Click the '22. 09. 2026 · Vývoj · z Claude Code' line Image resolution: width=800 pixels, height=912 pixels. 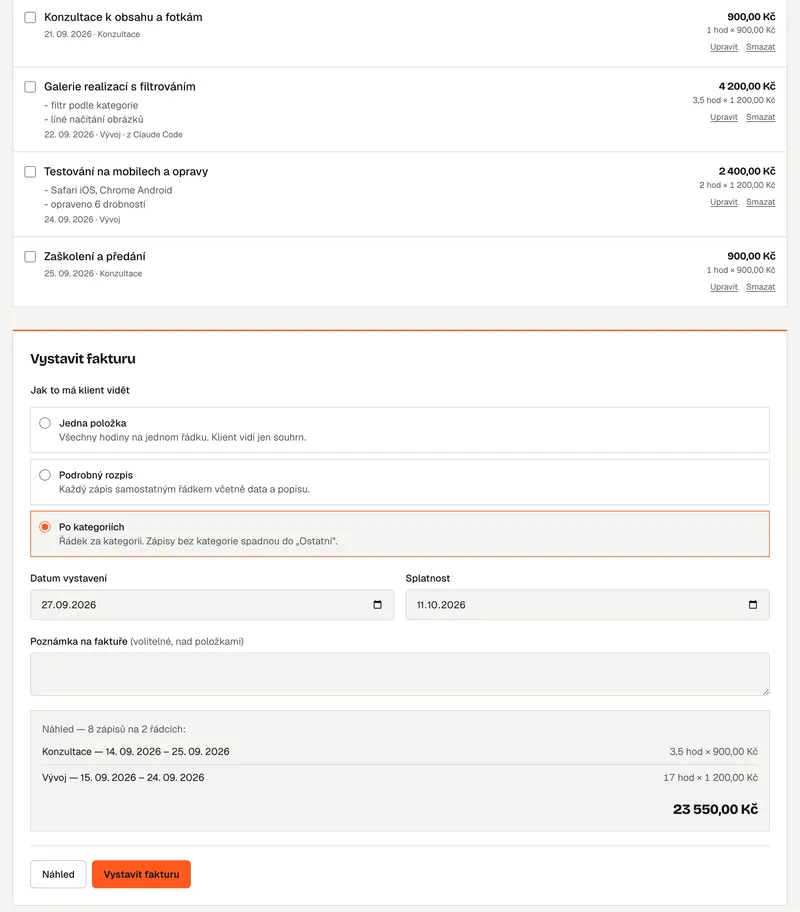113,134
